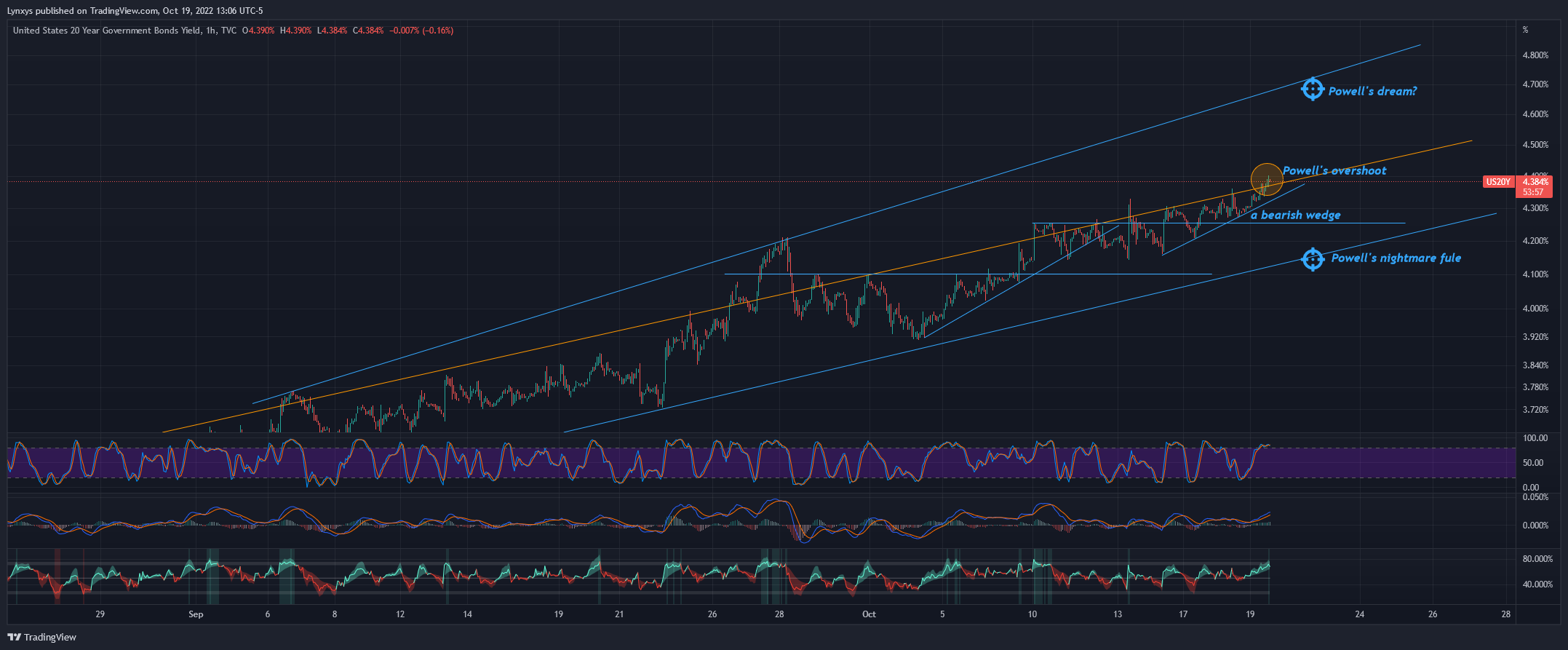Click the 4.300% price axis label

(1535, 208)
